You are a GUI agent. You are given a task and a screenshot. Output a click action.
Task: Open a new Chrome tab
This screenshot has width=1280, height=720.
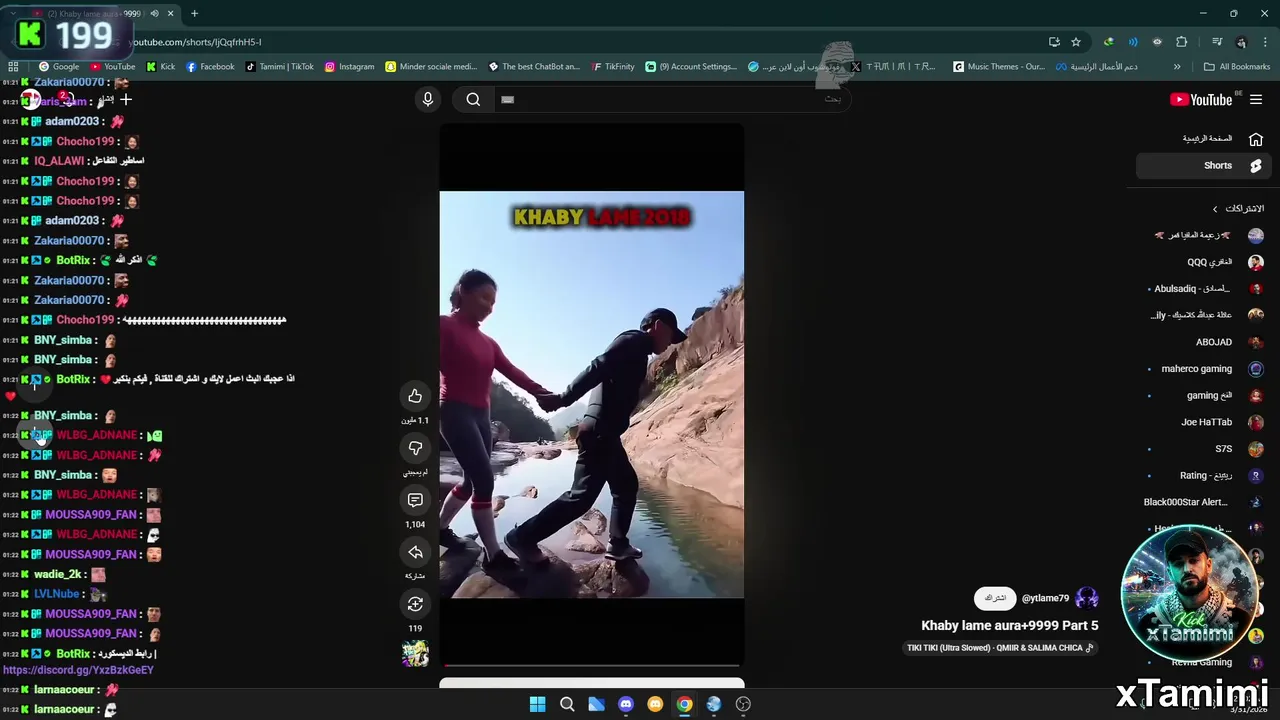point(194,14)
